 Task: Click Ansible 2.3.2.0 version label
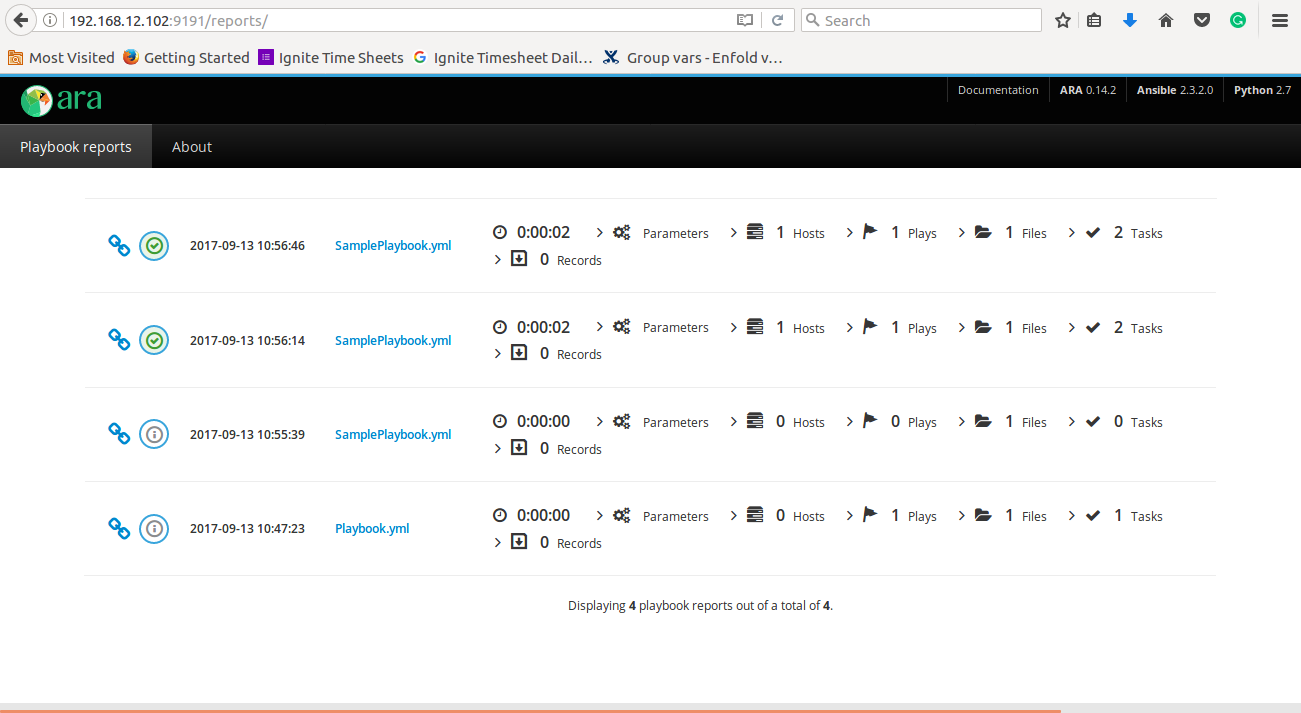[x=1175, y=90]
